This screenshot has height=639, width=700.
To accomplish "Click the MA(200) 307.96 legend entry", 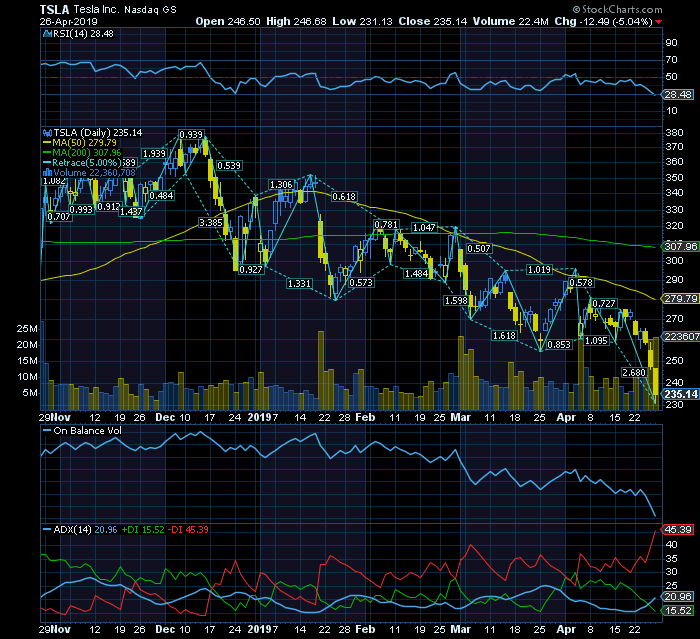I will (87, 153).
